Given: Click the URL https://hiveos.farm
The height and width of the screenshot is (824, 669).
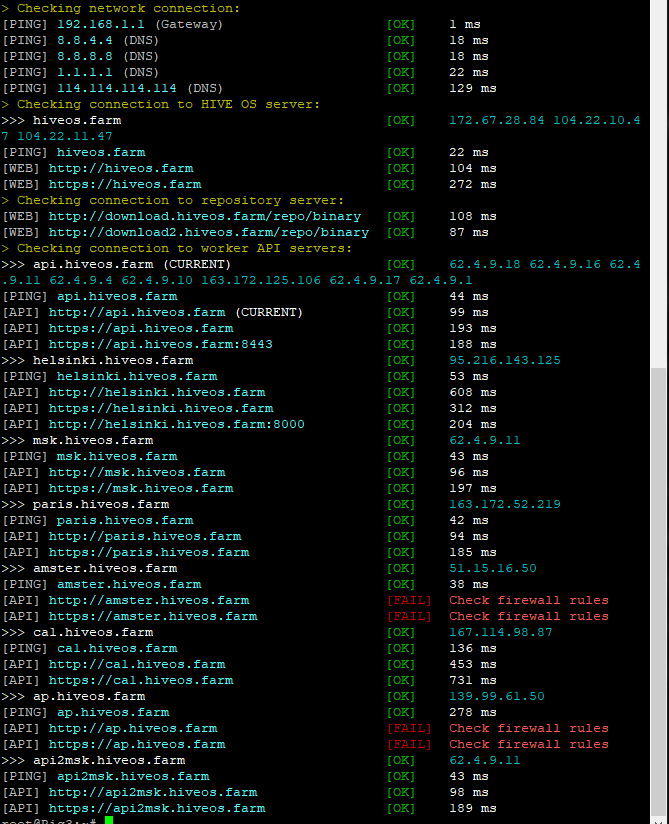Looking at the screenshot, I should [125, 184].
